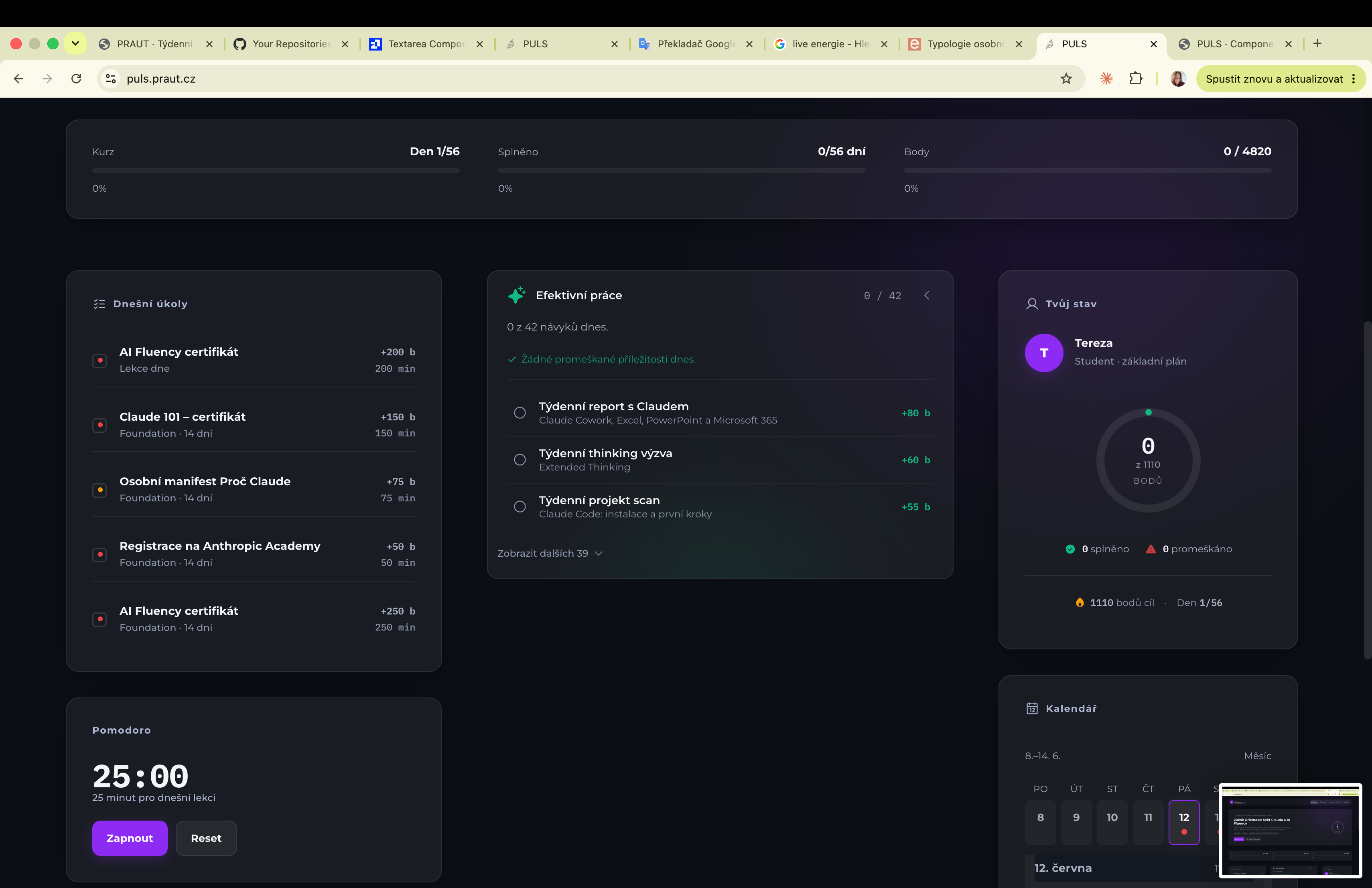
Task: Open the Chrome three-dot menu
Action: pyautogui.click(x=1354, y=79)
